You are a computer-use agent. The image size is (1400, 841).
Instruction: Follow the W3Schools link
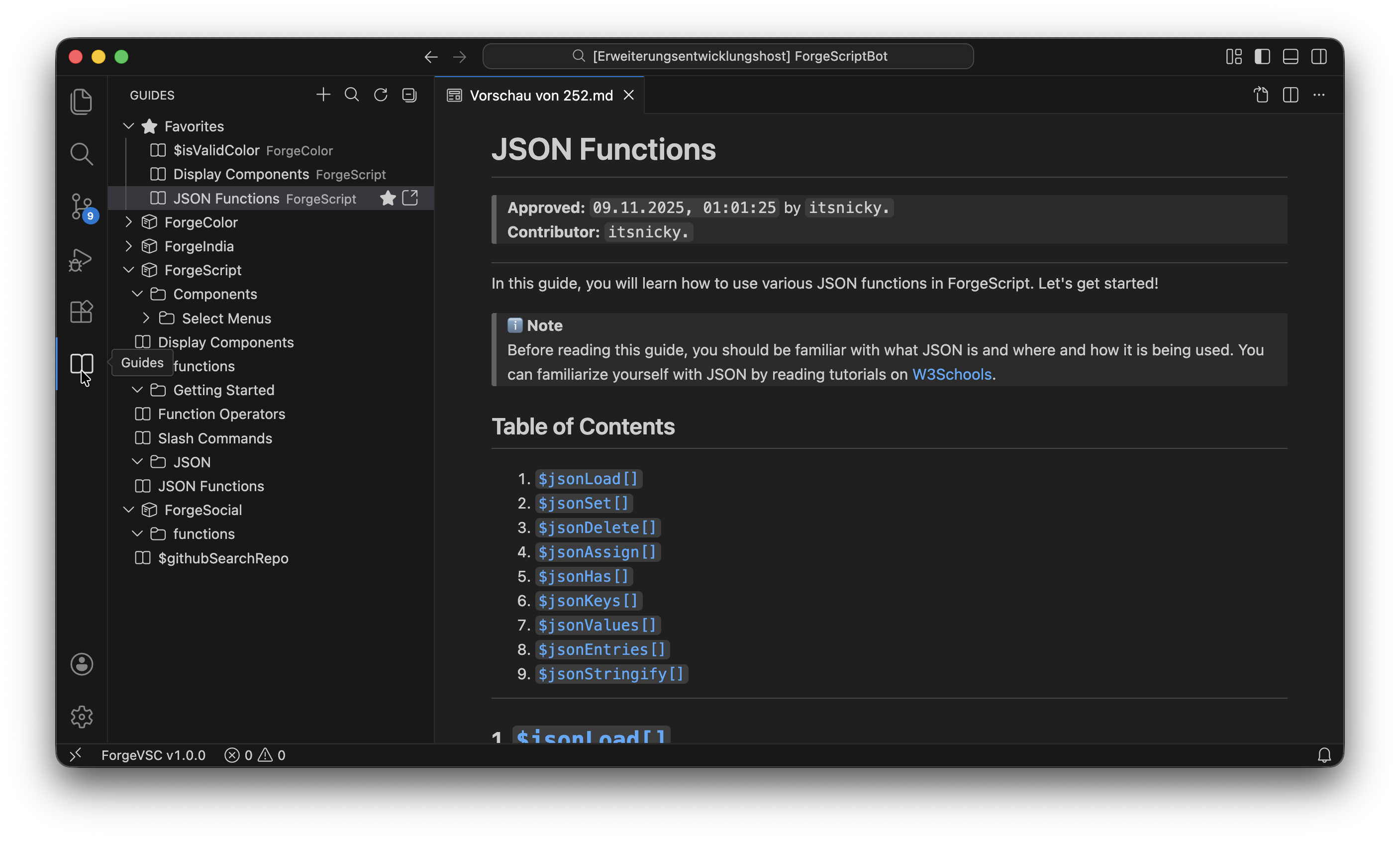tap(951, 374)
